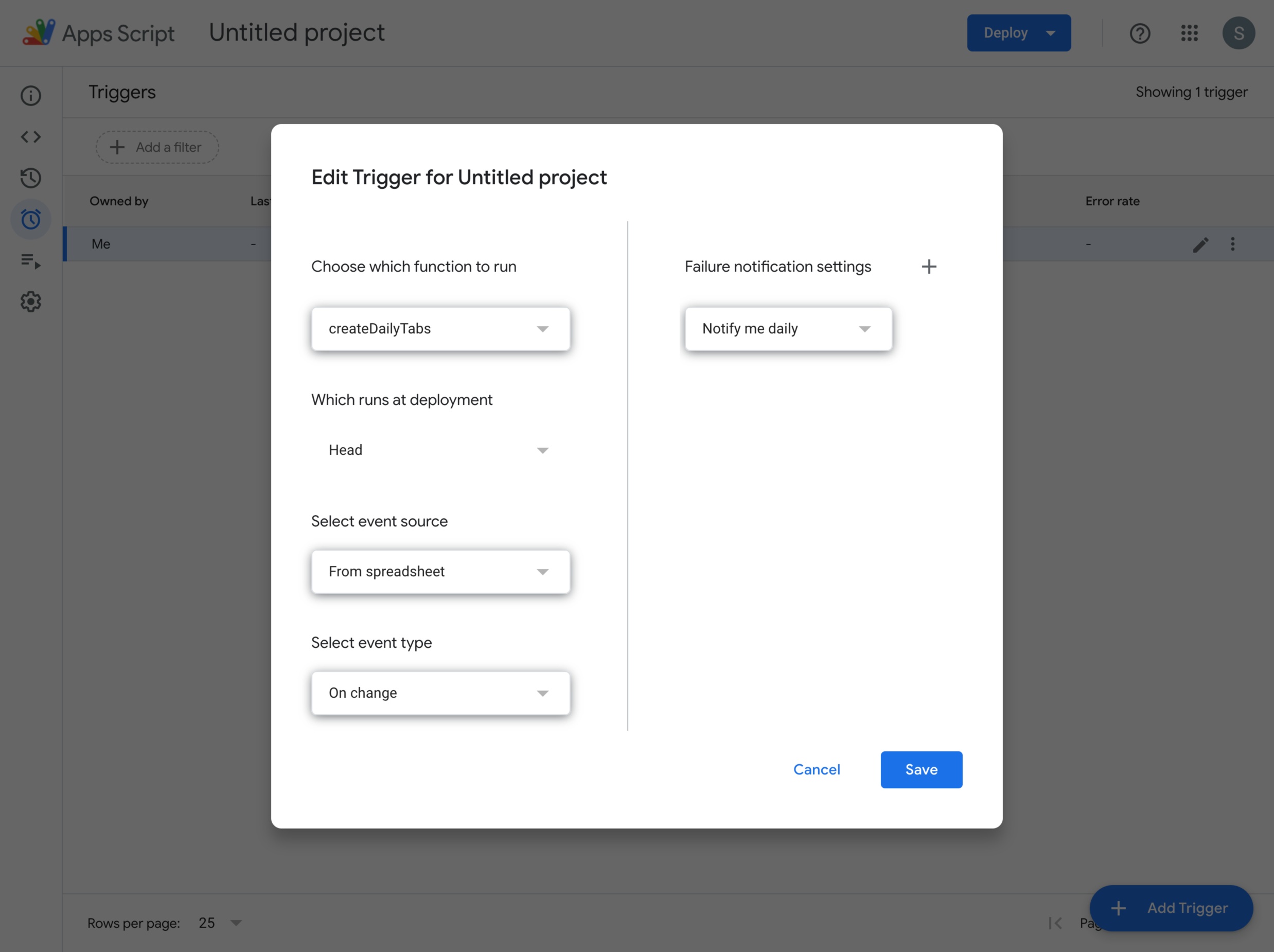Click the Cancel button
The height and width of the screenshot is (952, 1274).
tap(816, 770)
